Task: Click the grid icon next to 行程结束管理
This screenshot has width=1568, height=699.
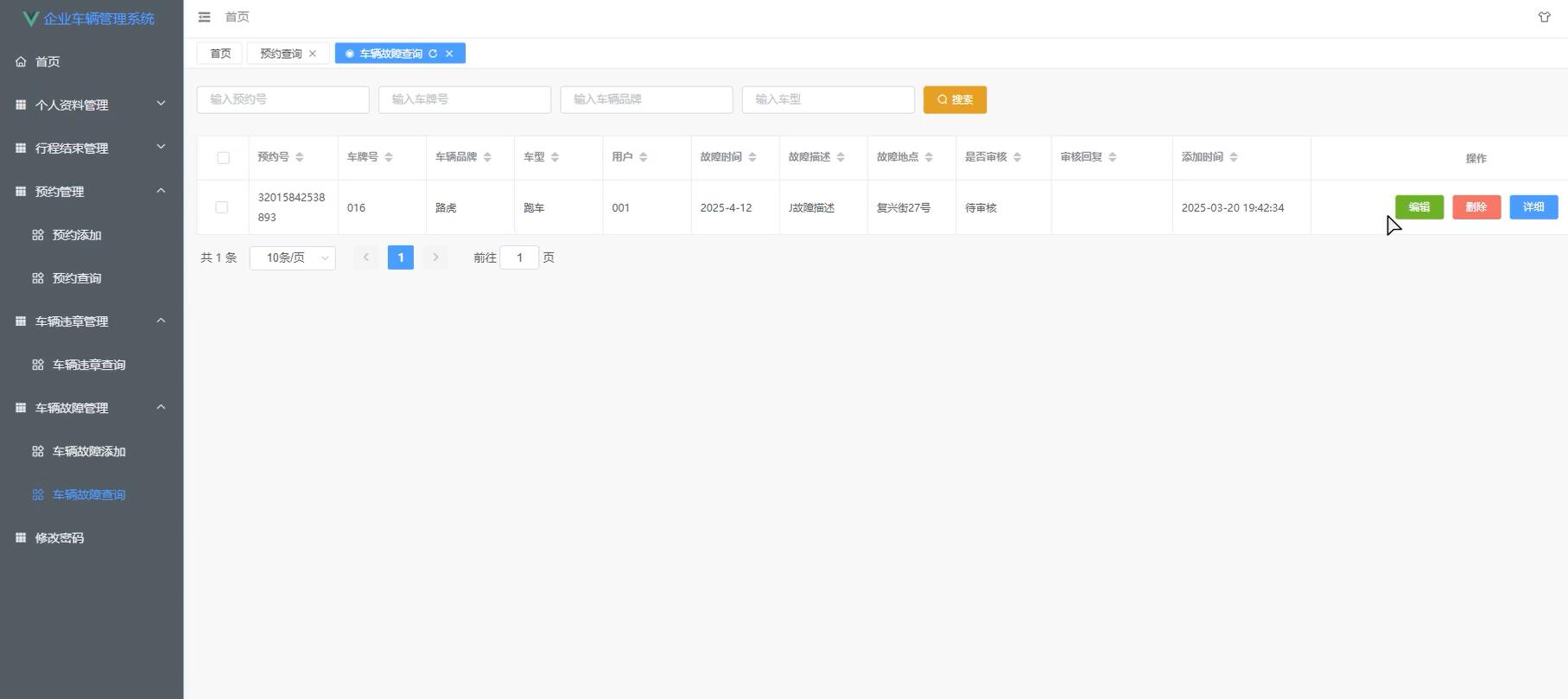Action: point(21,148)
